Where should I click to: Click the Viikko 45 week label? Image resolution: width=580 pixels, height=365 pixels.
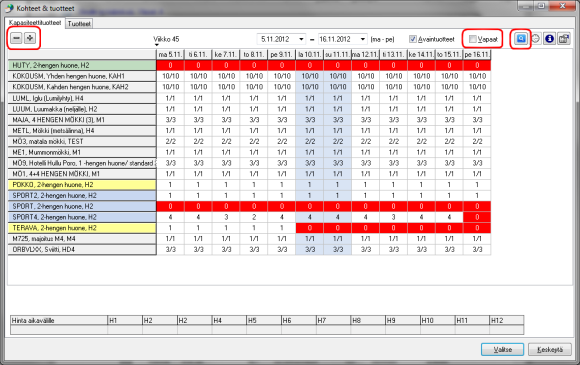[166, 39]
